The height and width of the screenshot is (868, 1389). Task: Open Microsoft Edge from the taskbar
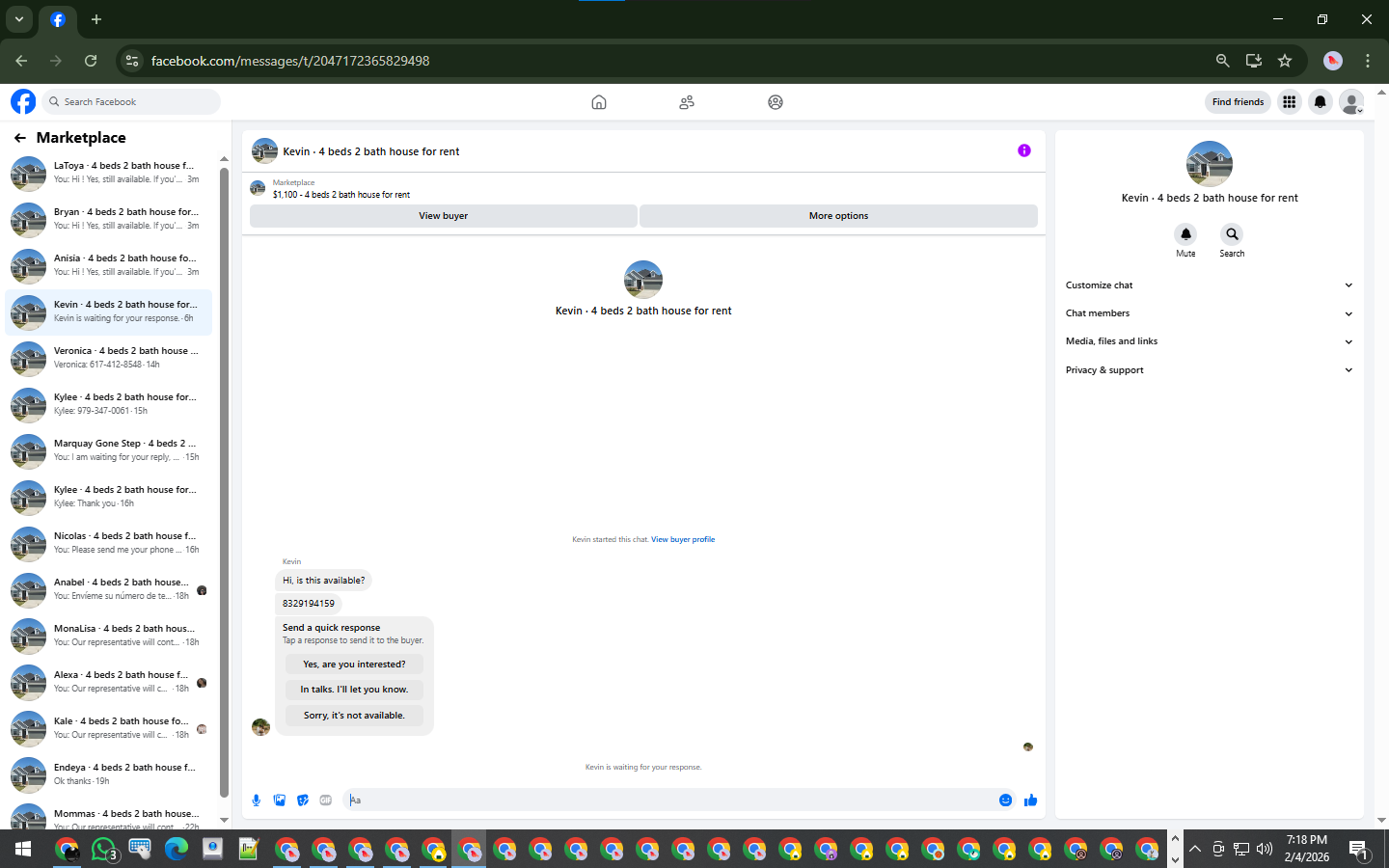(177, 850)
